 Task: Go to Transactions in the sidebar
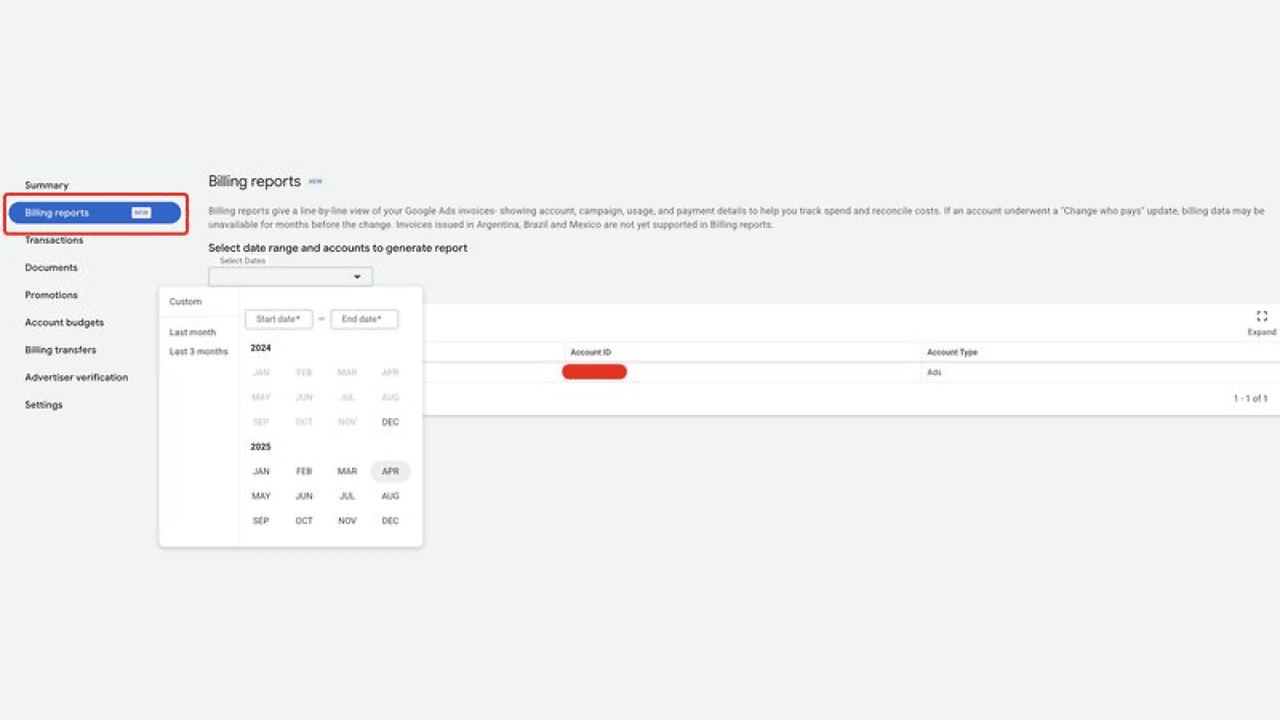[54, 240]
